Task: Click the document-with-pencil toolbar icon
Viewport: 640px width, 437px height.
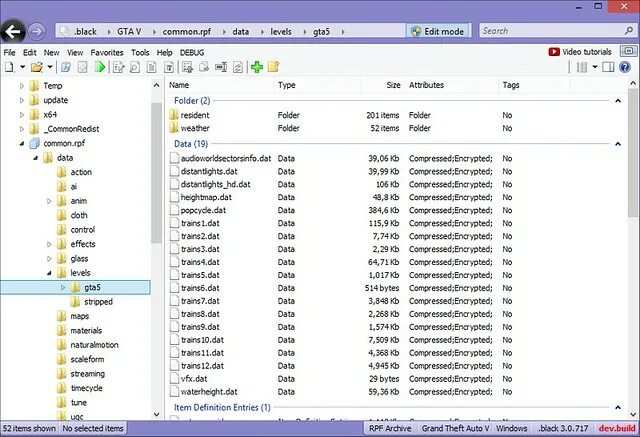Action: click(118, 67)
